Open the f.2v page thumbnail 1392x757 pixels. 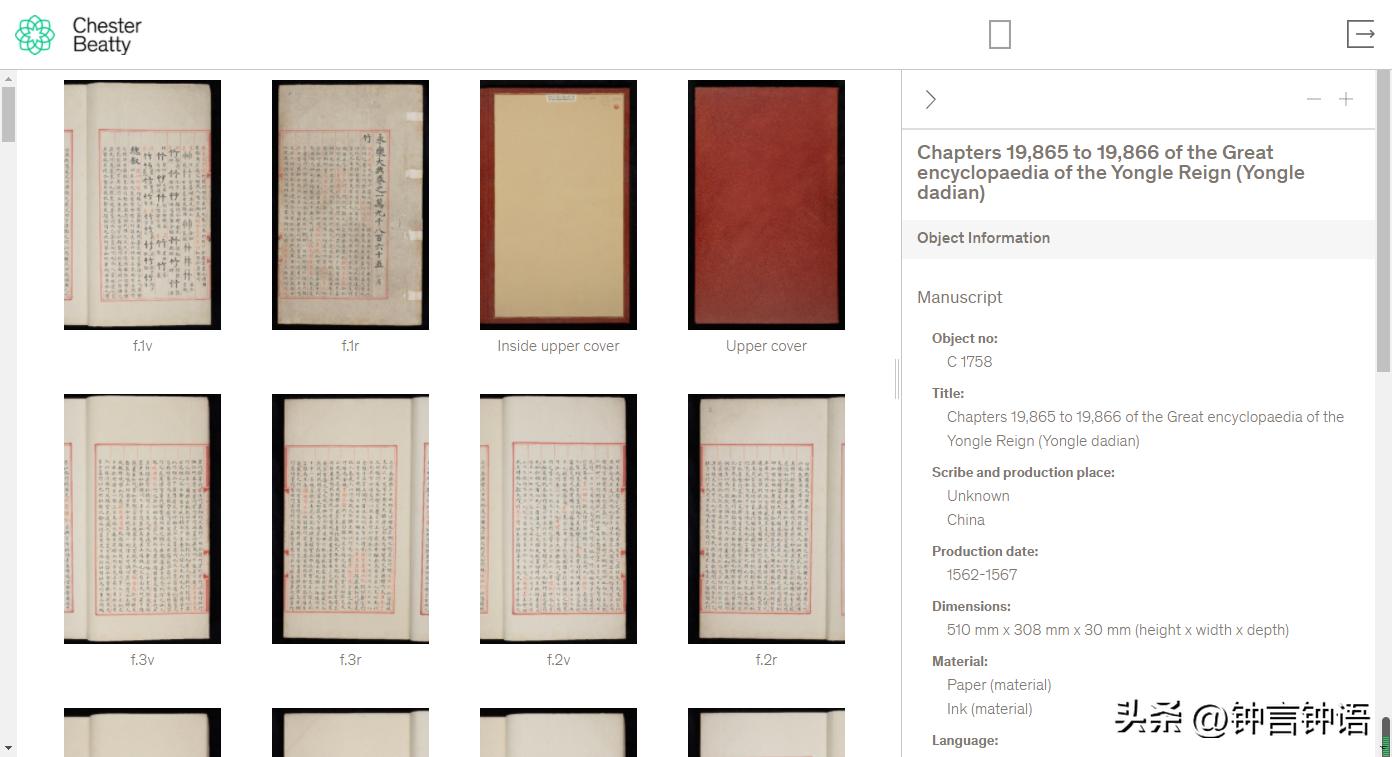[558, 519]
